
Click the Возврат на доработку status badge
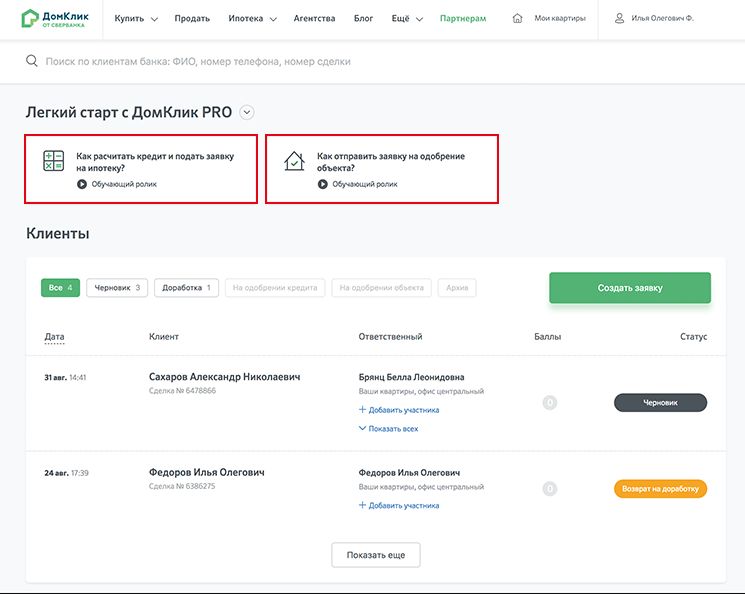coord(660,489)
